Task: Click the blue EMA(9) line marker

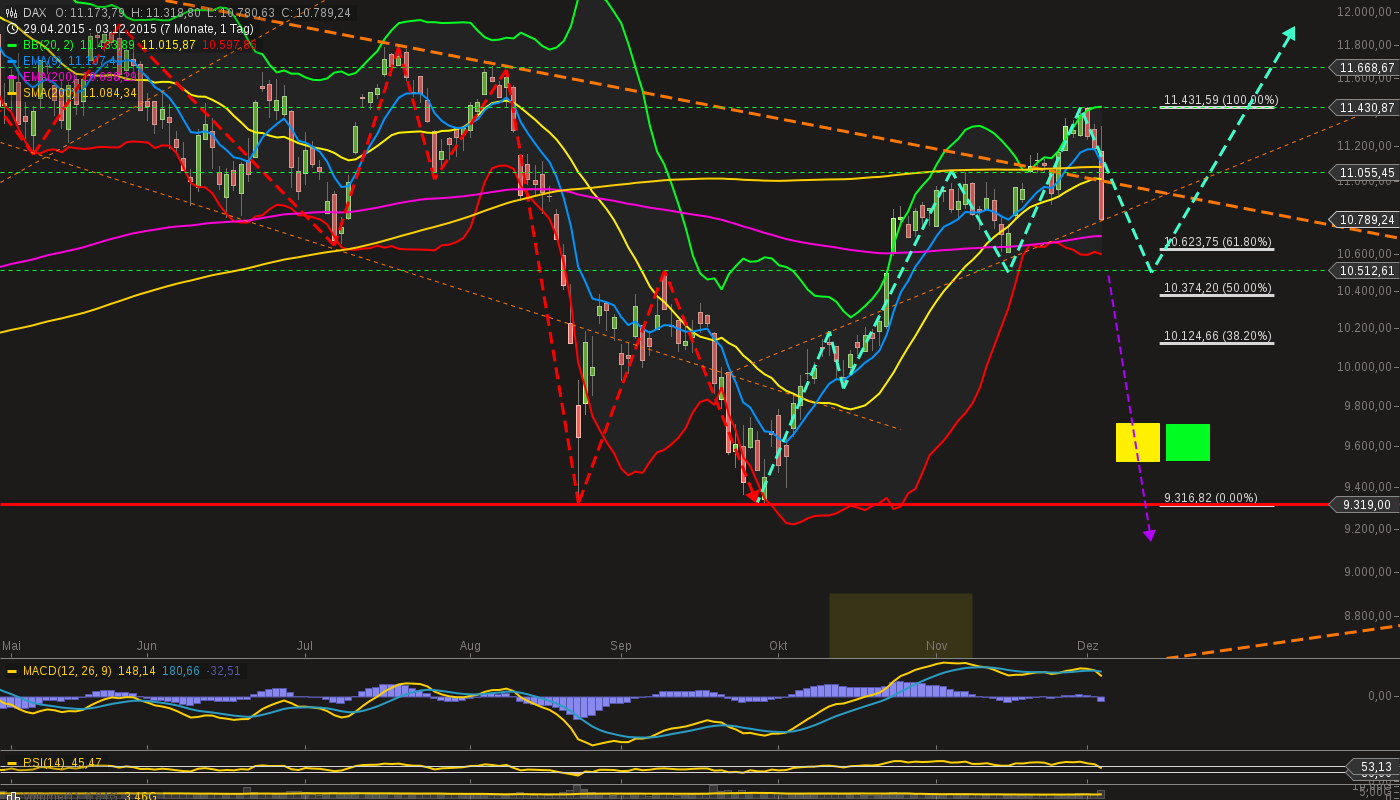Action: [x=12, y=61]
